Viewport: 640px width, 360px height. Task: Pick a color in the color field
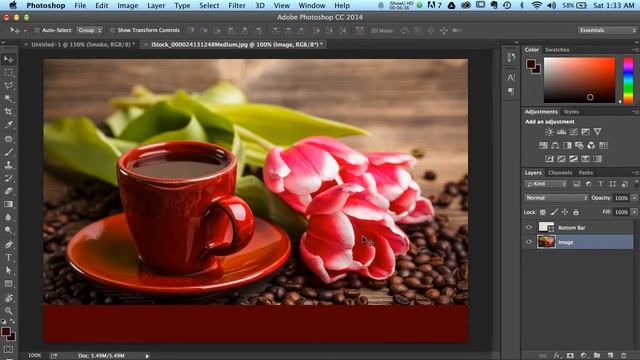coord(579,80)
